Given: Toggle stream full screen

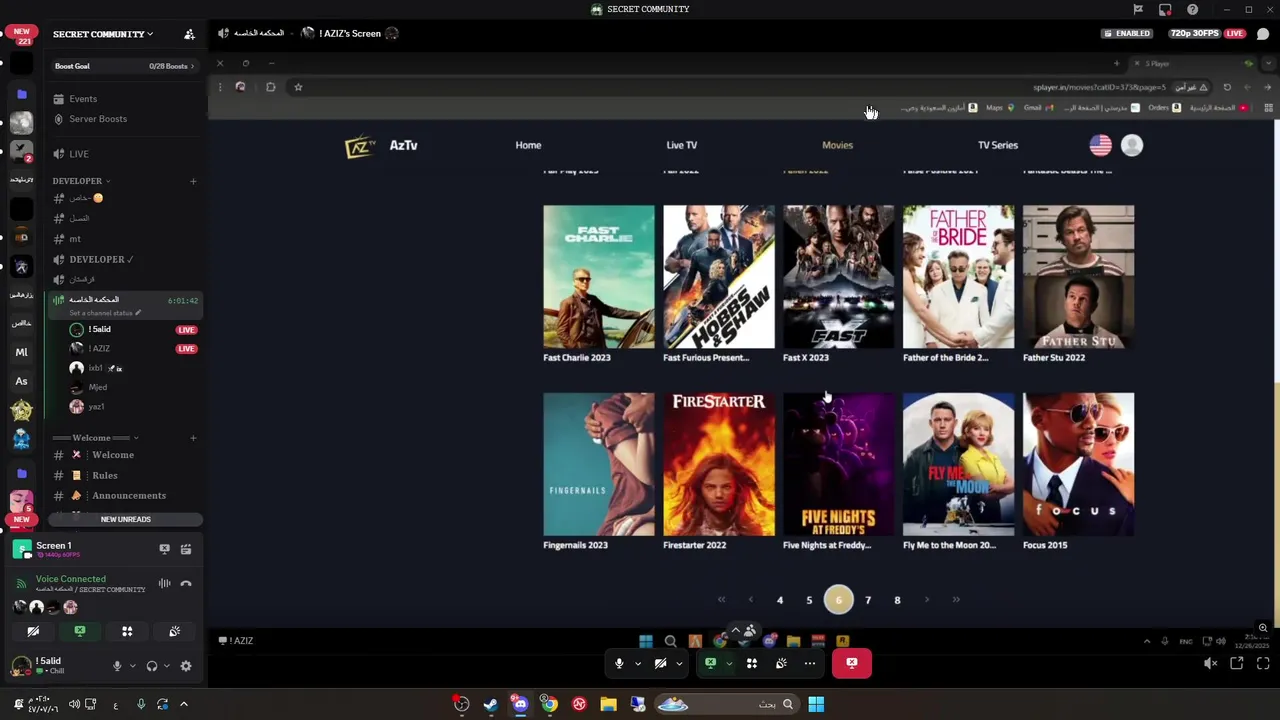Looking at the screenshot, I should click(x=1263, y=663).
